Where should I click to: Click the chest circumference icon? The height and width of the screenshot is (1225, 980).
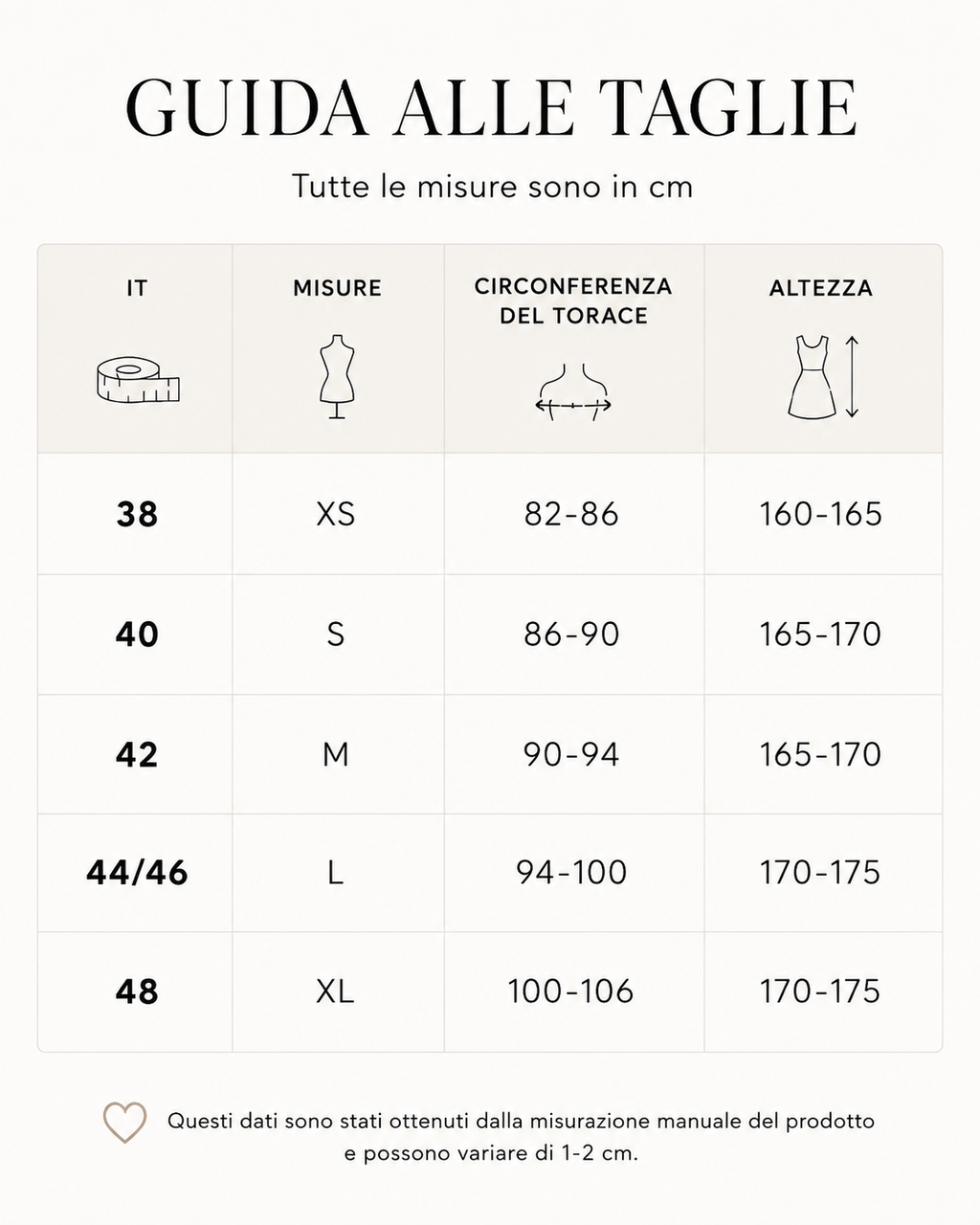tap(573, 392)
